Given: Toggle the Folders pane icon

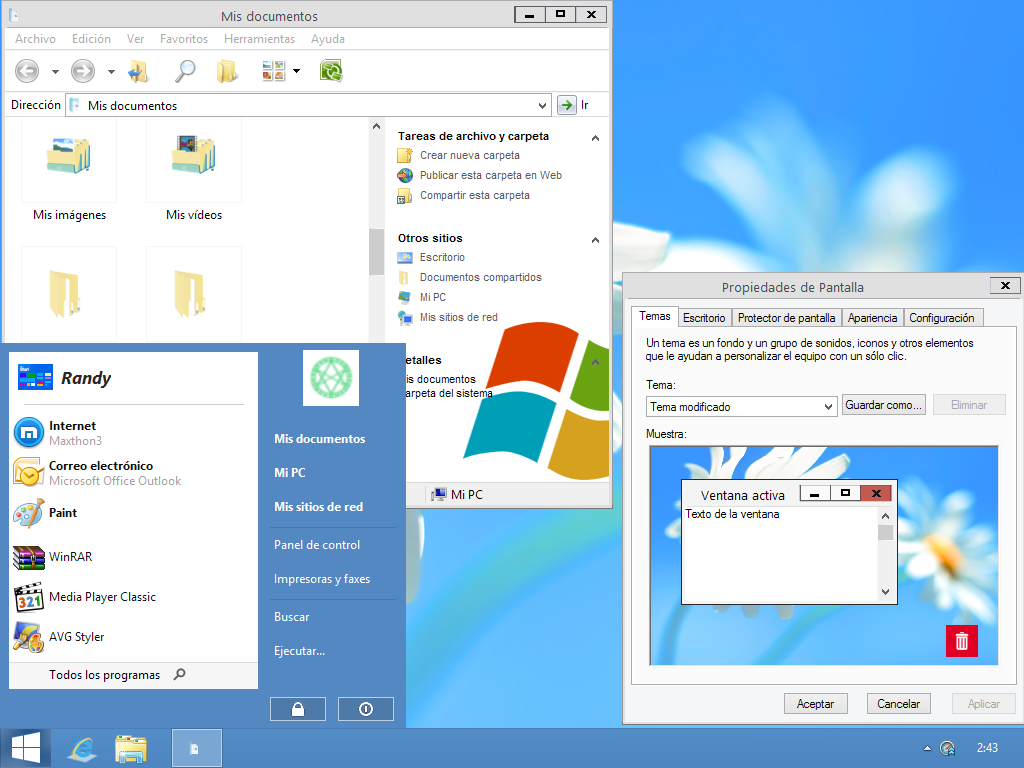Looking at the screenshot, I should pos(227,71).
